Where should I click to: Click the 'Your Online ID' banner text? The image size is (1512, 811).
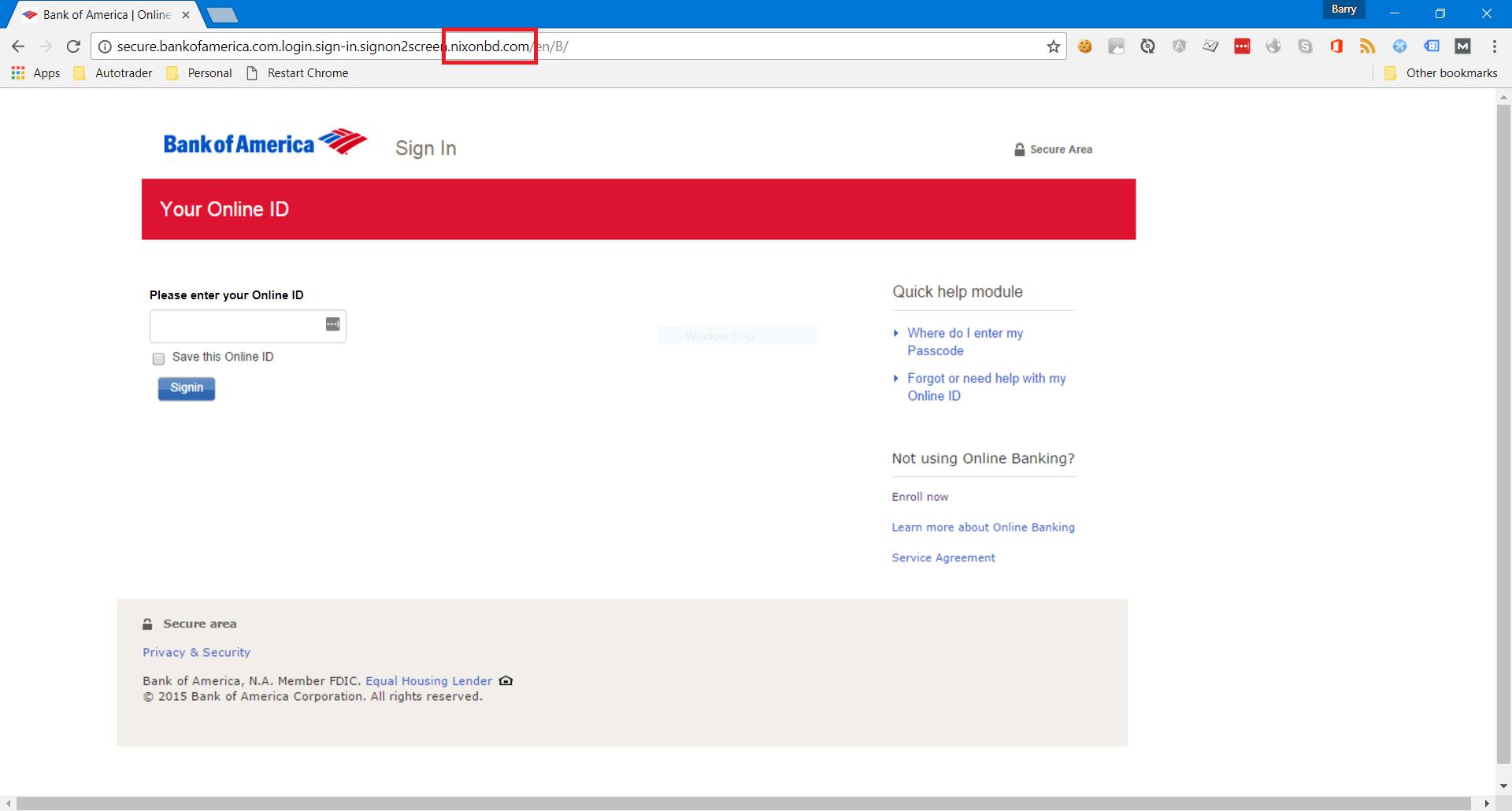(x=224, y=209)
